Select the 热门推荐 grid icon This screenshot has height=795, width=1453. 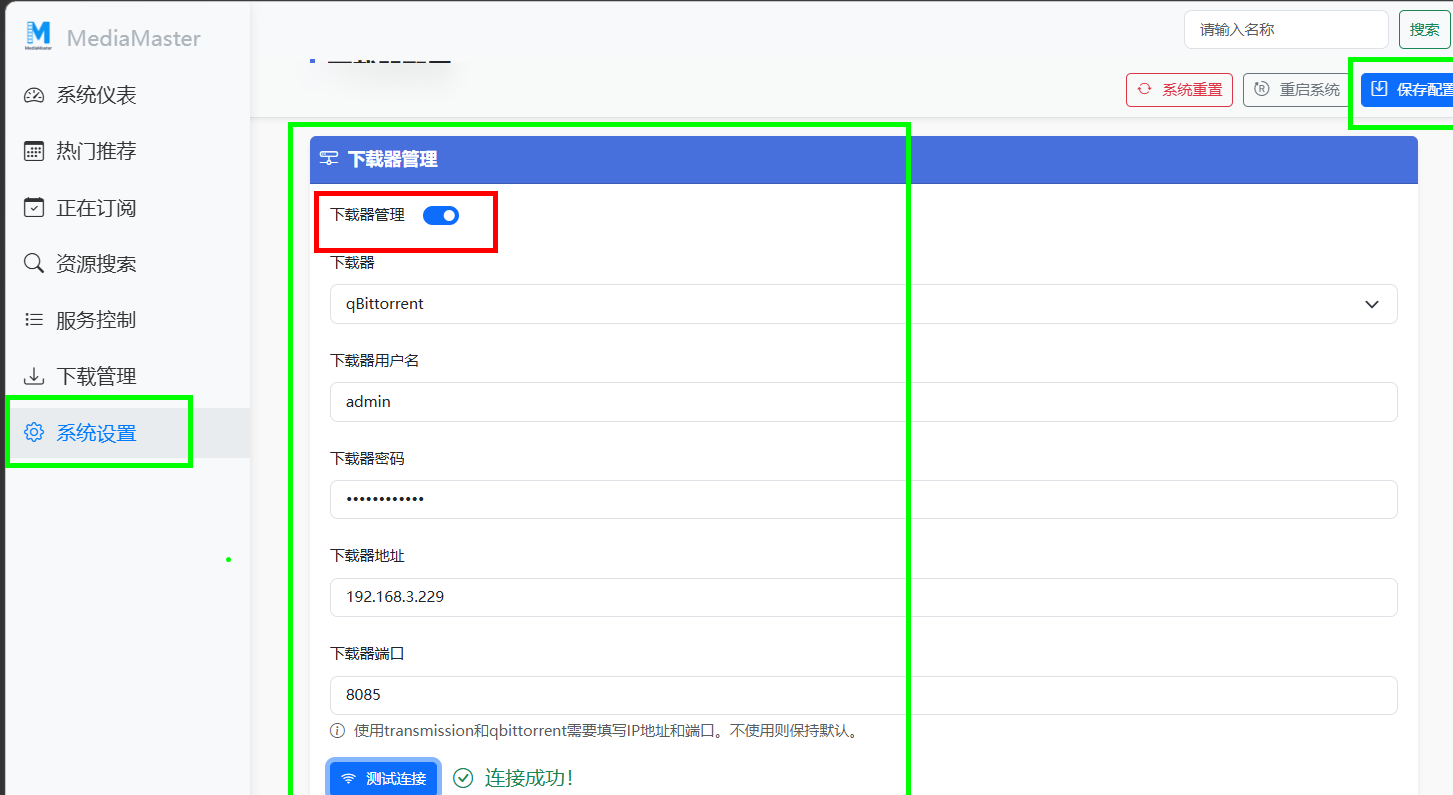[x=33, y=150]
